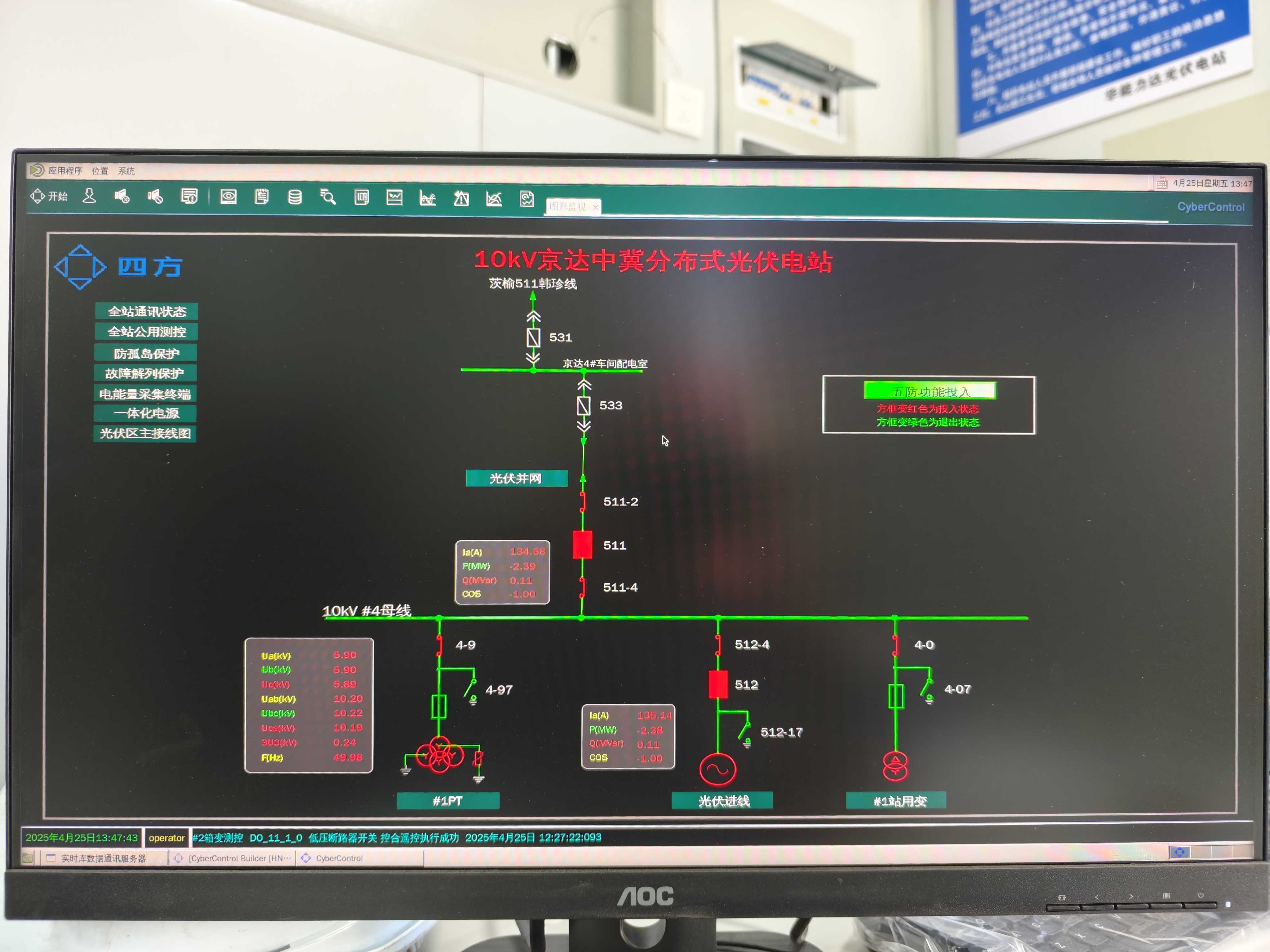Viewport: 1270px width, 952px height.
Task: Select the 4-07 grounding switch
Action: coord(927,690)
